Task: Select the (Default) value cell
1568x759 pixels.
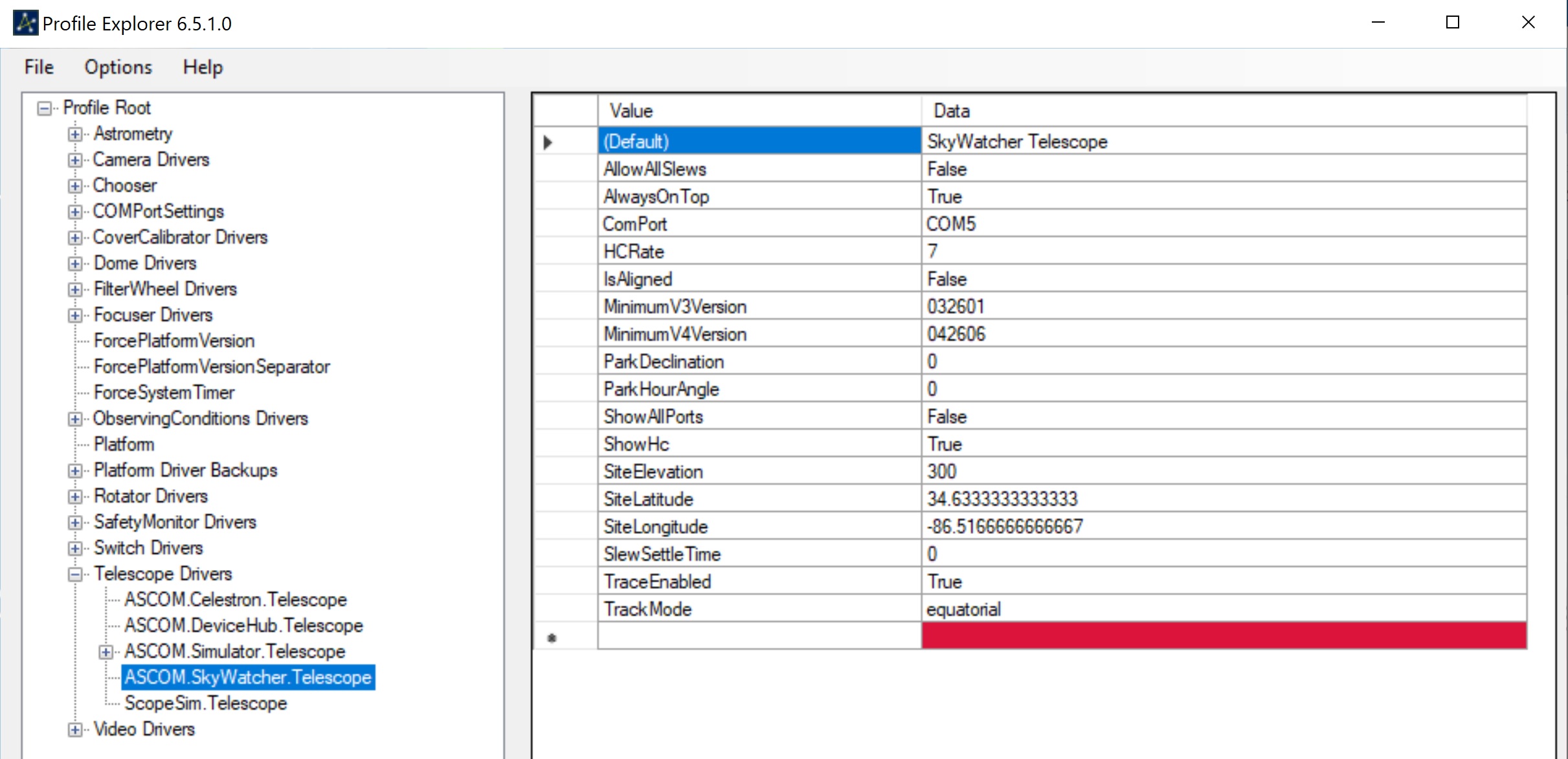Action: click(x=759, y=141)
